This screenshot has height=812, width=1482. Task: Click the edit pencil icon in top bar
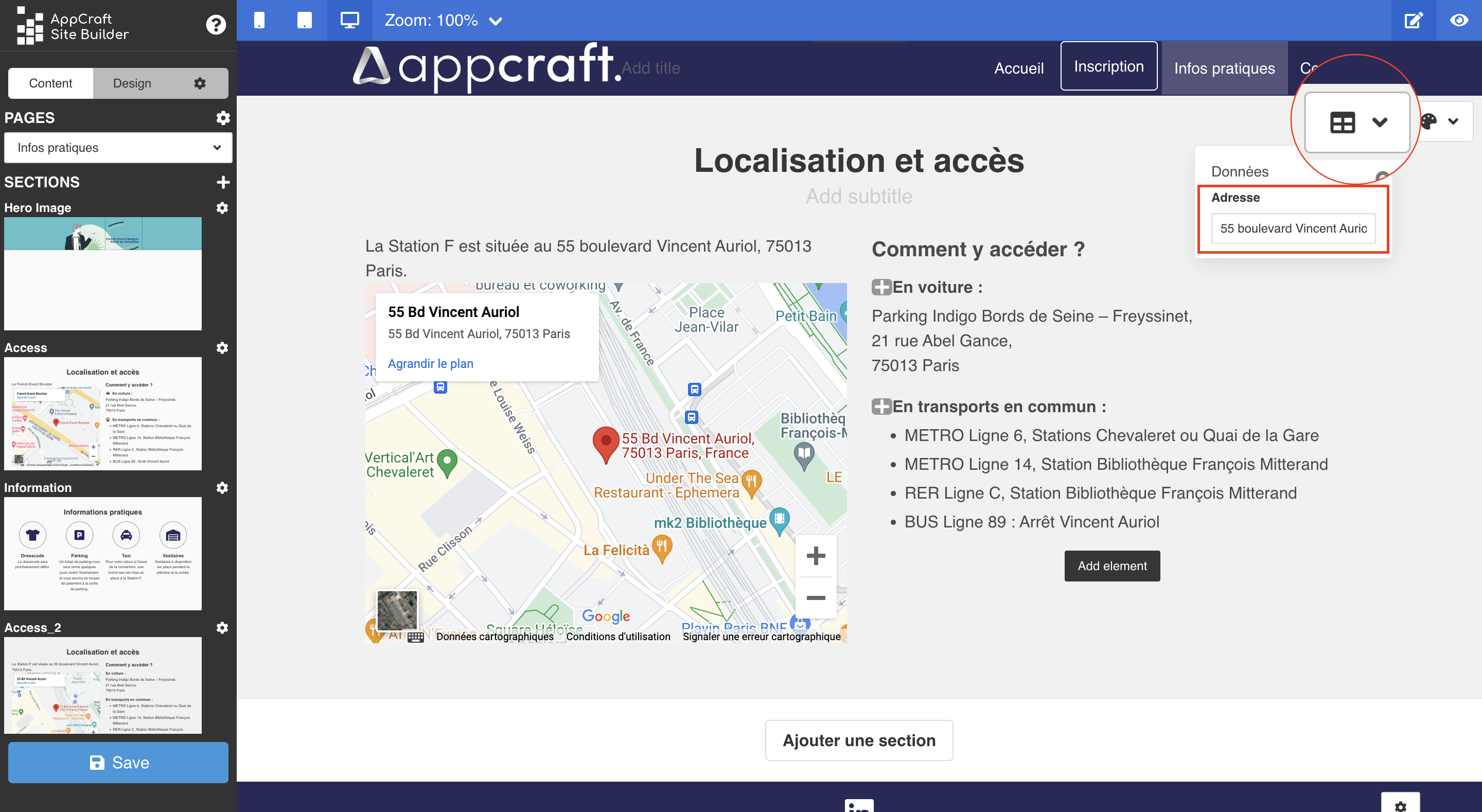1414,20
